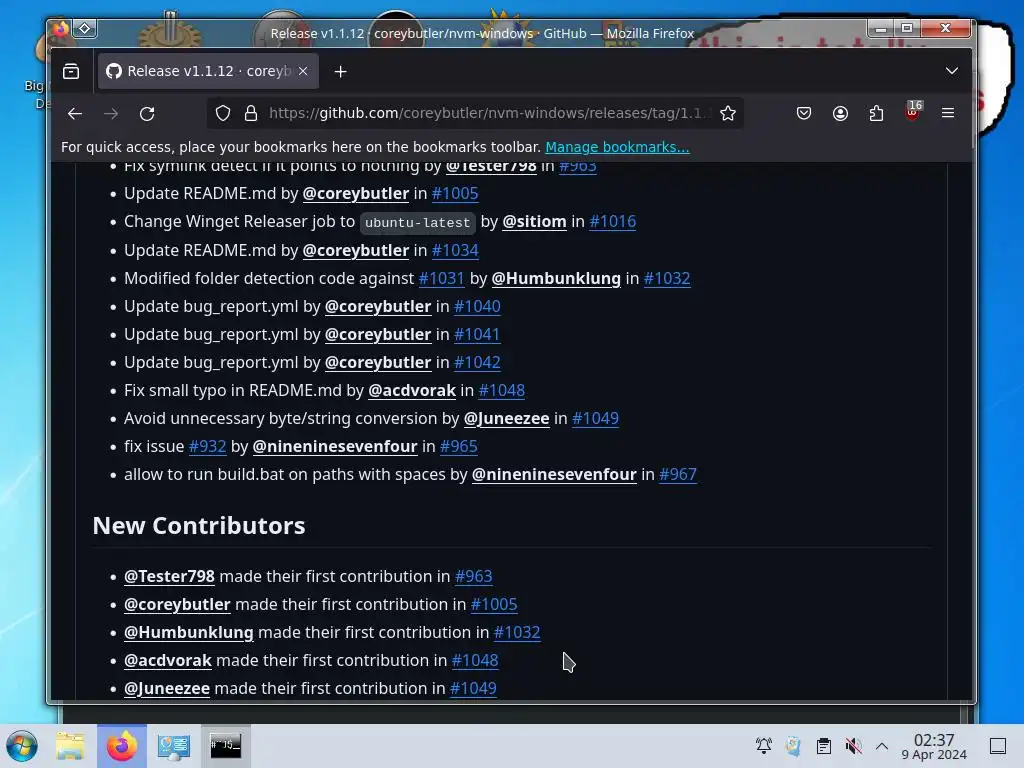This screenshot has width=1024, height=768.
Task: Open @acdvorak under New Contributors
Action: coord(168,661)
